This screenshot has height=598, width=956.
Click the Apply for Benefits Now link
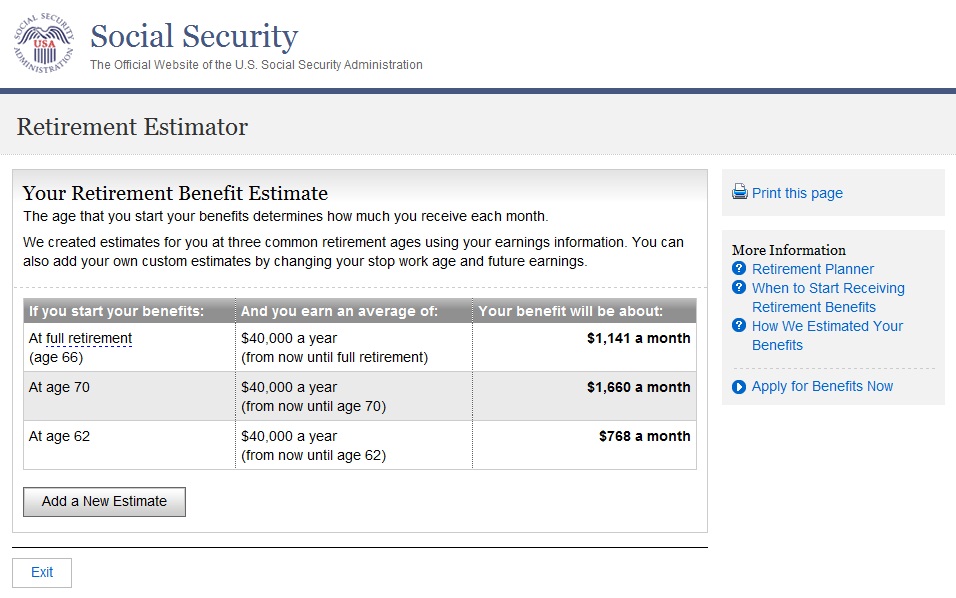click(x=822, y=387)
